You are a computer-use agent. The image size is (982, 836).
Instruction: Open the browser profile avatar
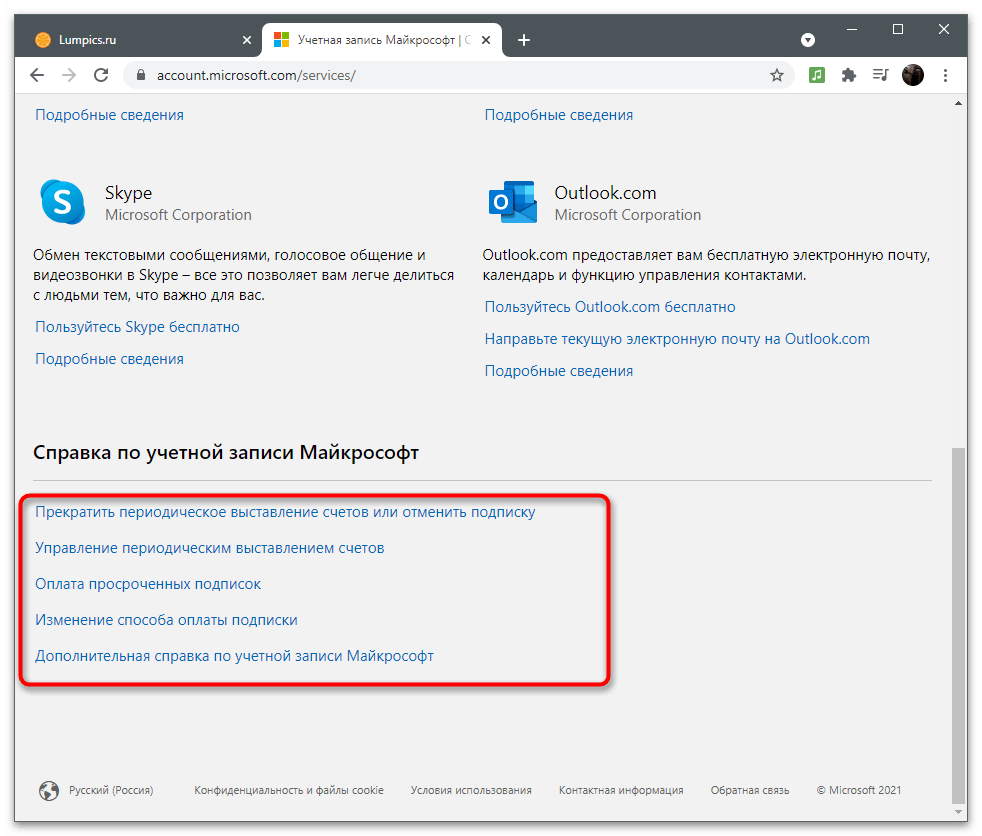pos(912,75)
